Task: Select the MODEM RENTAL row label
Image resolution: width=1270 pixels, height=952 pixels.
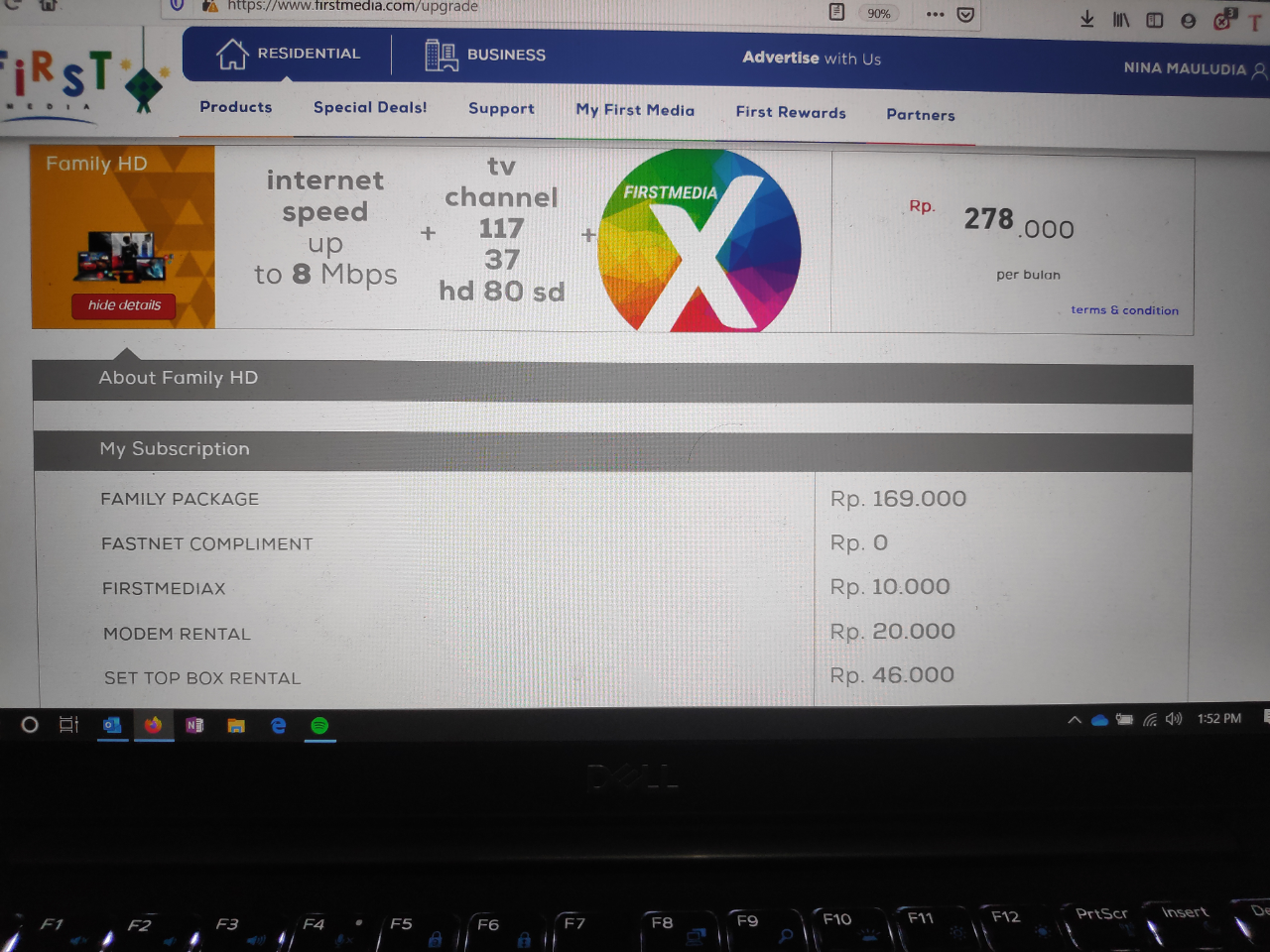Action: click(178, 634)
